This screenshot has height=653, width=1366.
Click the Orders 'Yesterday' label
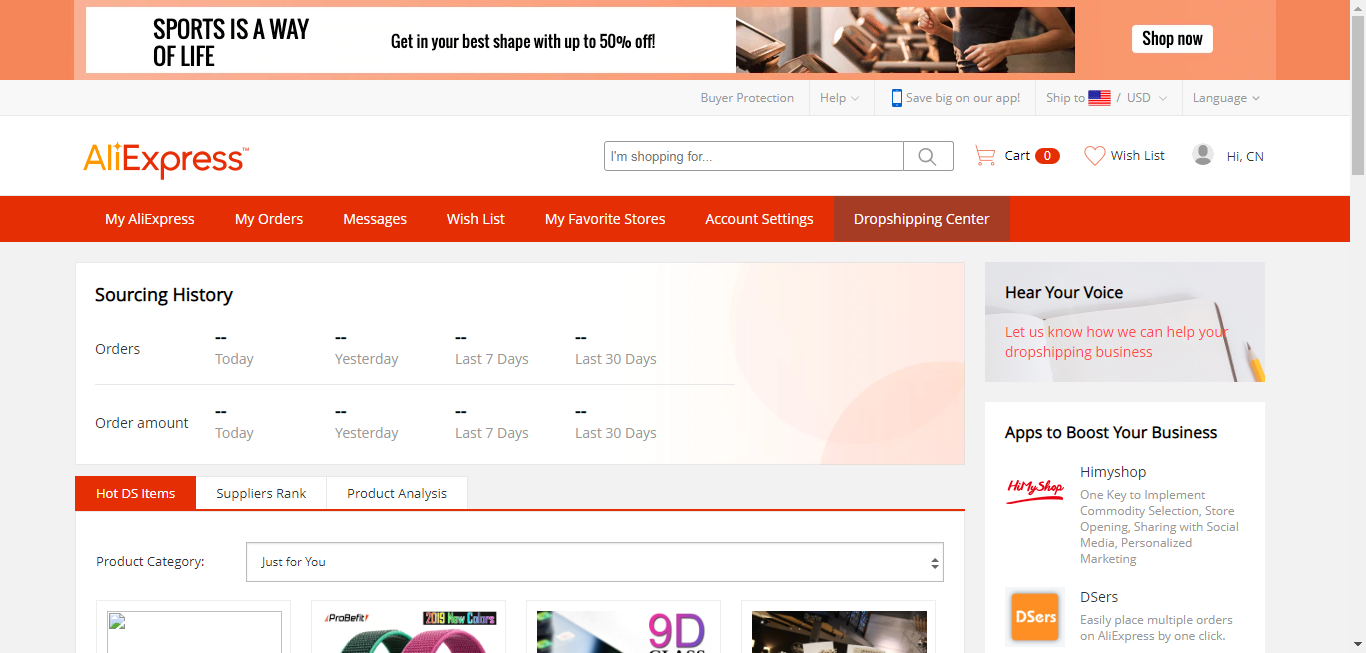(x=367, y=359)
